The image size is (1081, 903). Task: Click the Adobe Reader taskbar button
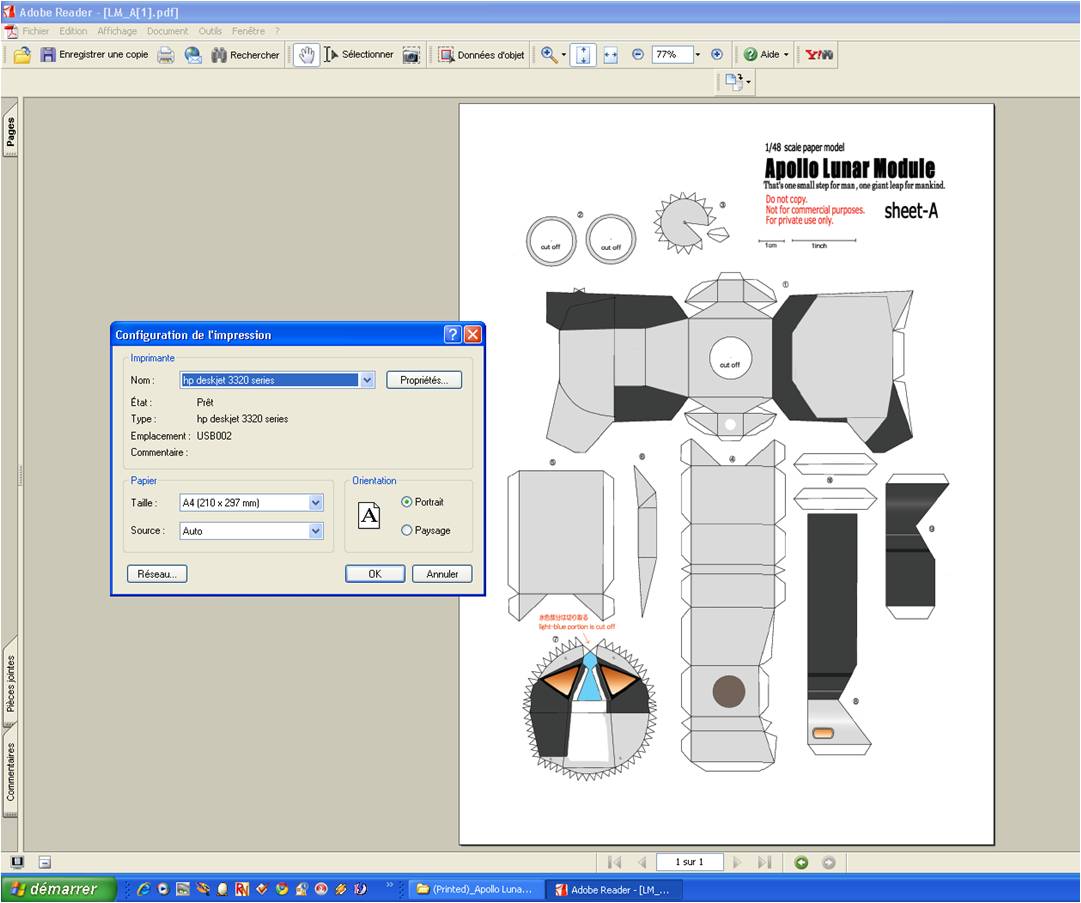coord(613,889)
